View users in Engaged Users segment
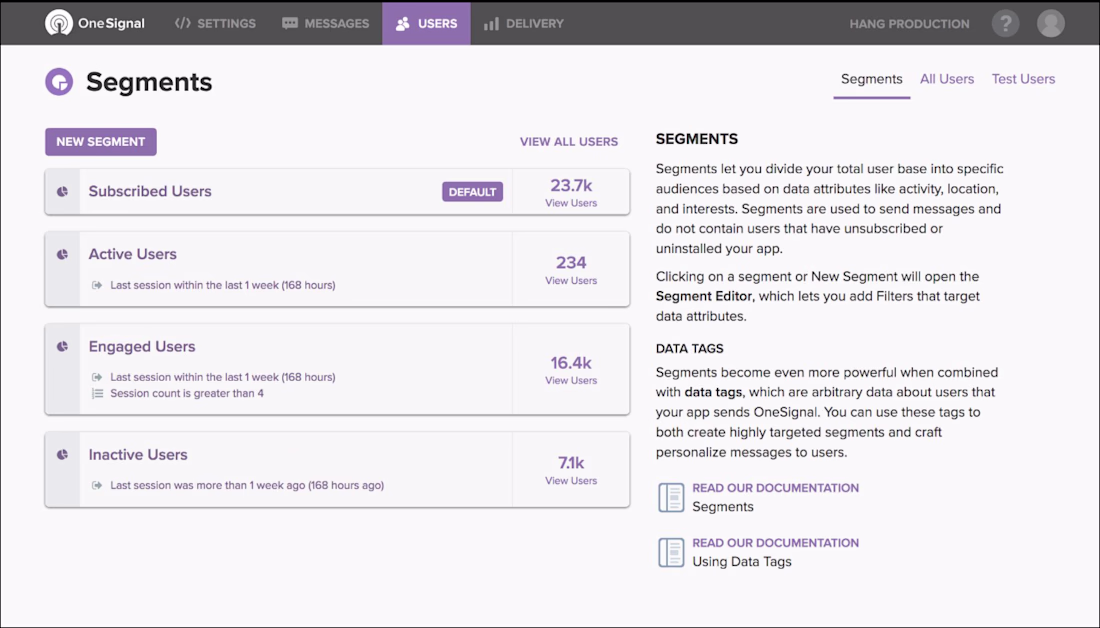 coord(571,381)
